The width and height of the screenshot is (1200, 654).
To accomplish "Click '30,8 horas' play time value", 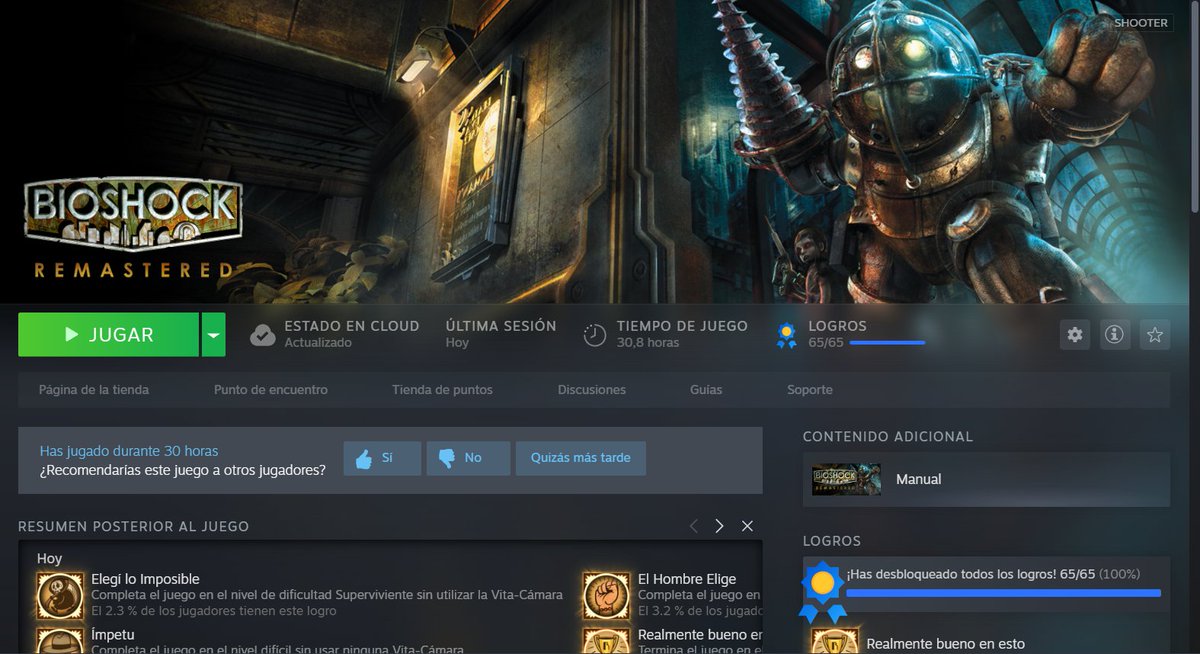I will [648, 342].
